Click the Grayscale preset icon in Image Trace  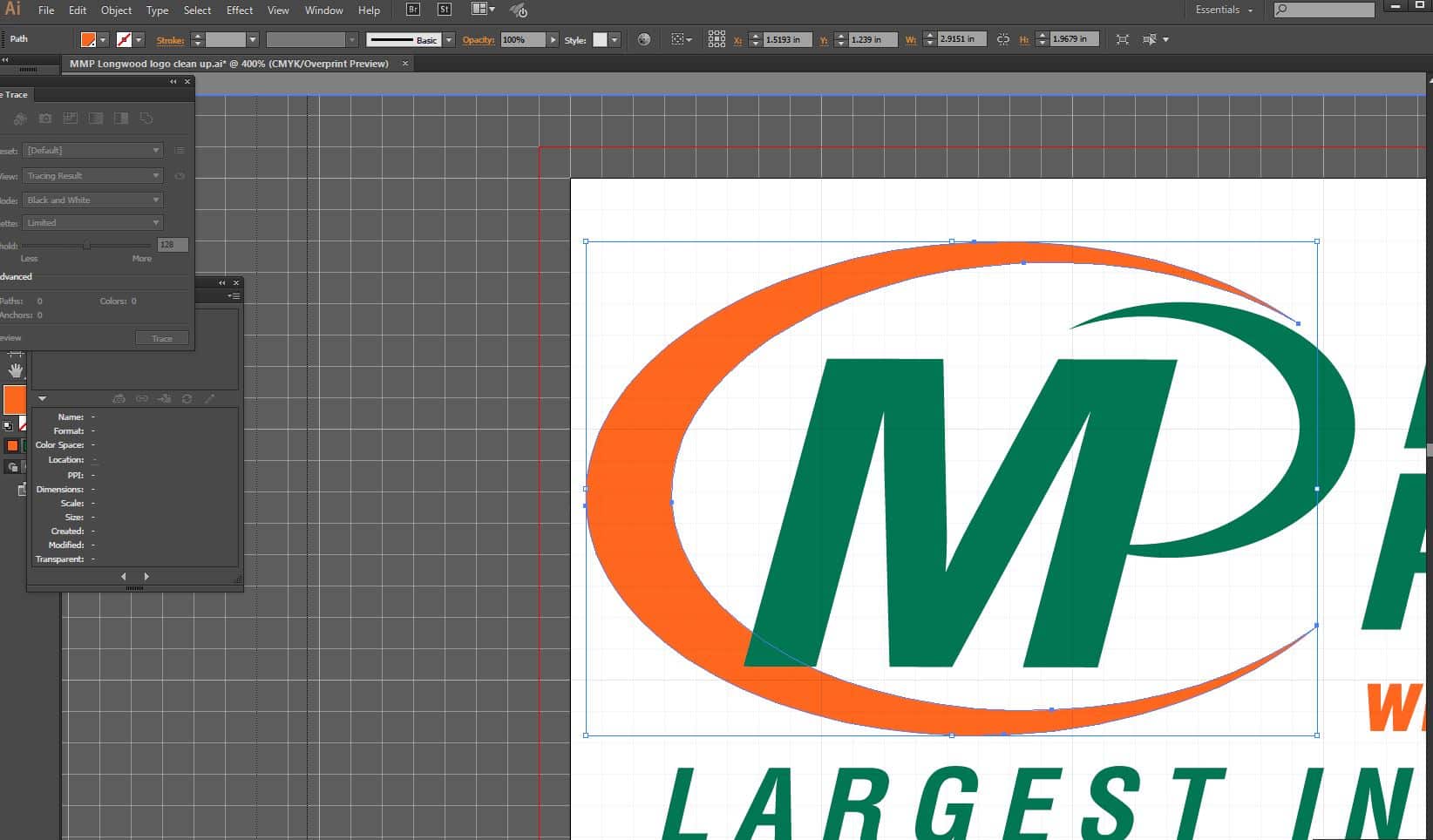coord(96,119)
